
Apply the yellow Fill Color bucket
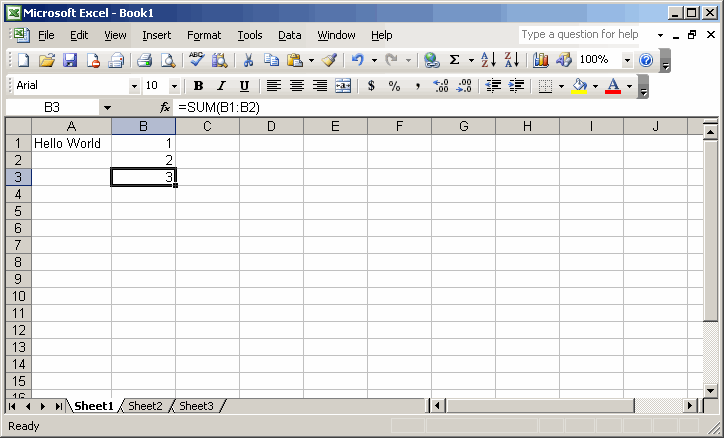click(579, 86)
